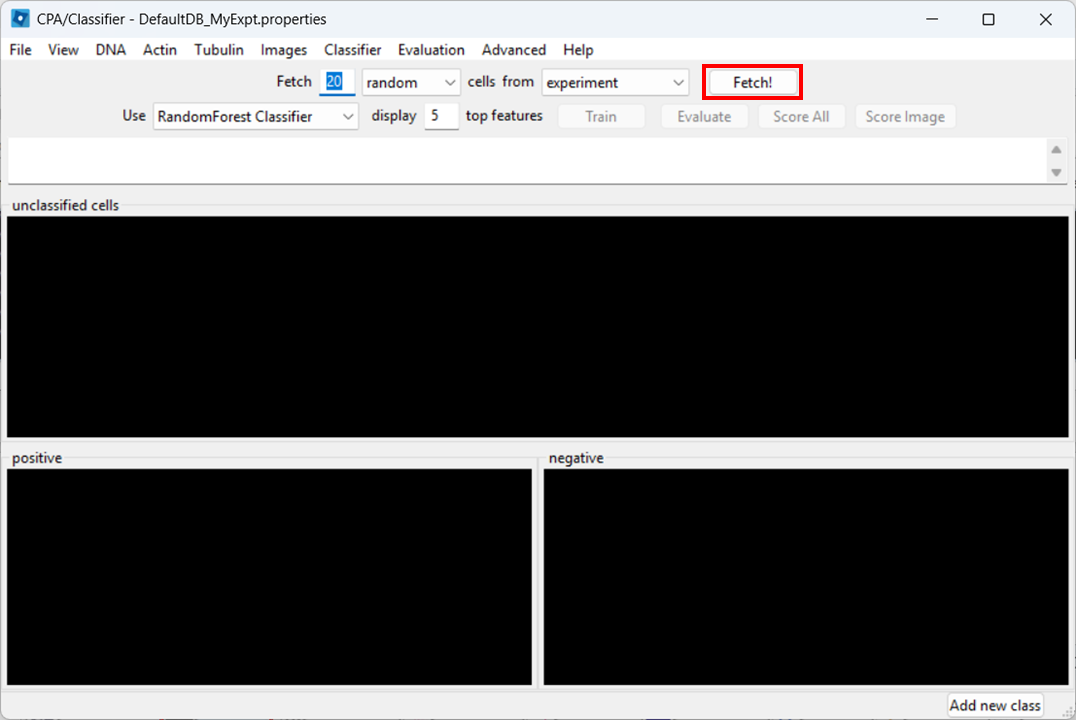The image size is (1076, 720).
Task: Open the View menu
Action: [x=63, y=49]
